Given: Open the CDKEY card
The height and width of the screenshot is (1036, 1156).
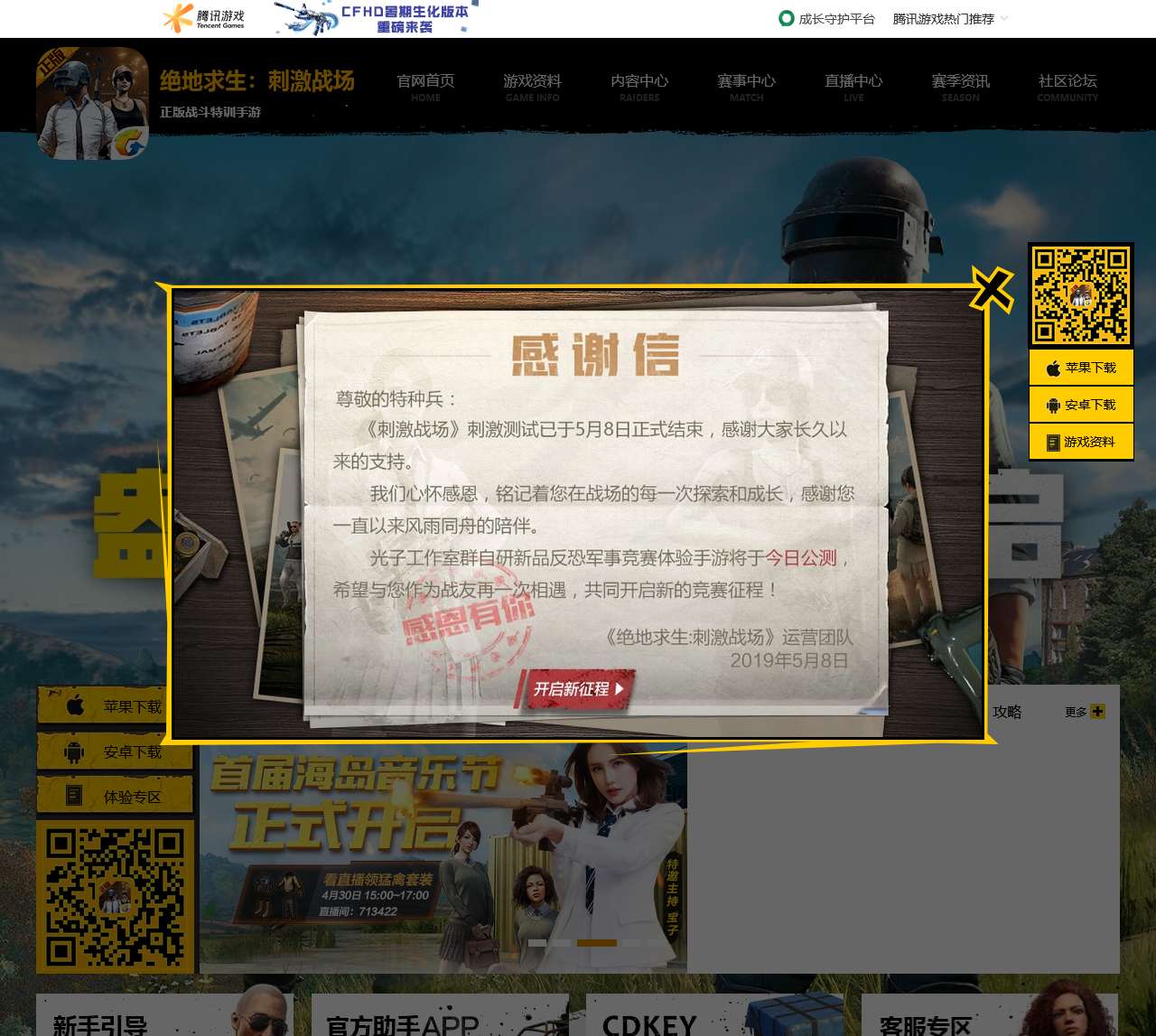Looking at the screenshot, I should click(x=713, y=1016).
